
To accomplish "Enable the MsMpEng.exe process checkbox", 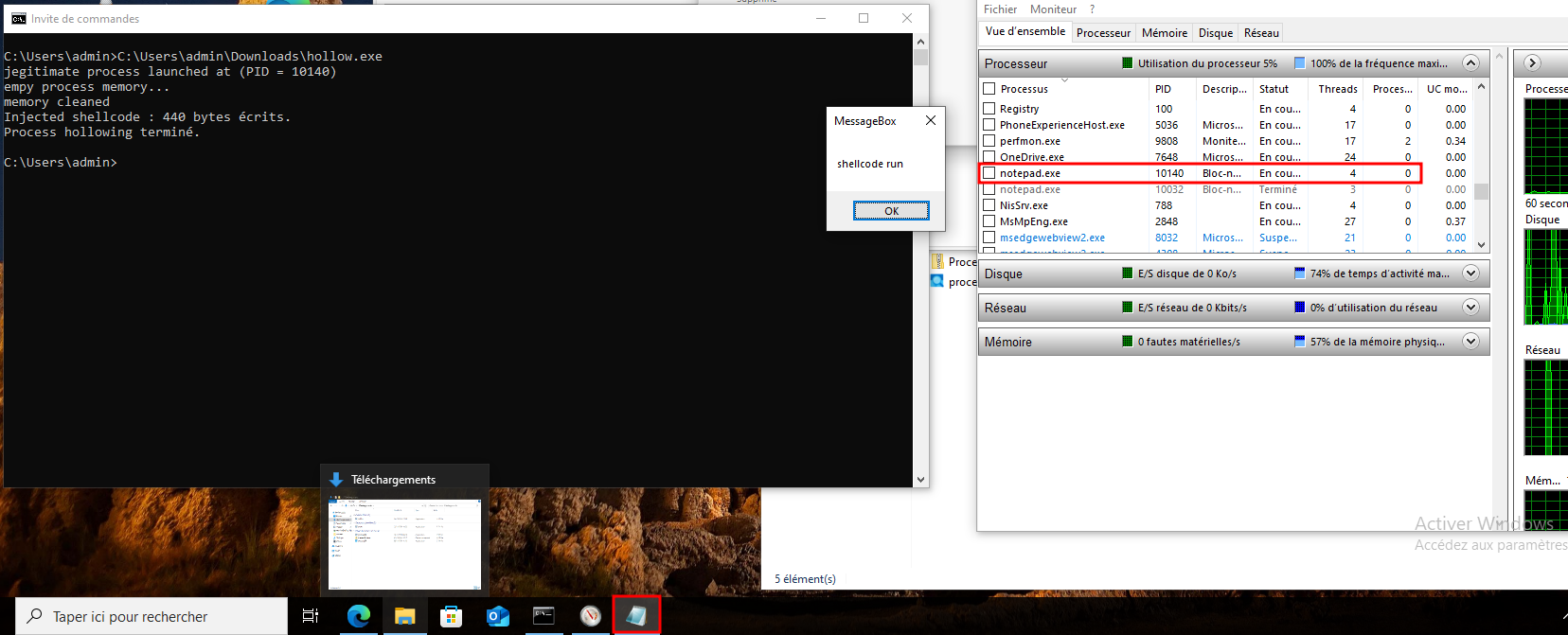I will [x=989, y=221].
